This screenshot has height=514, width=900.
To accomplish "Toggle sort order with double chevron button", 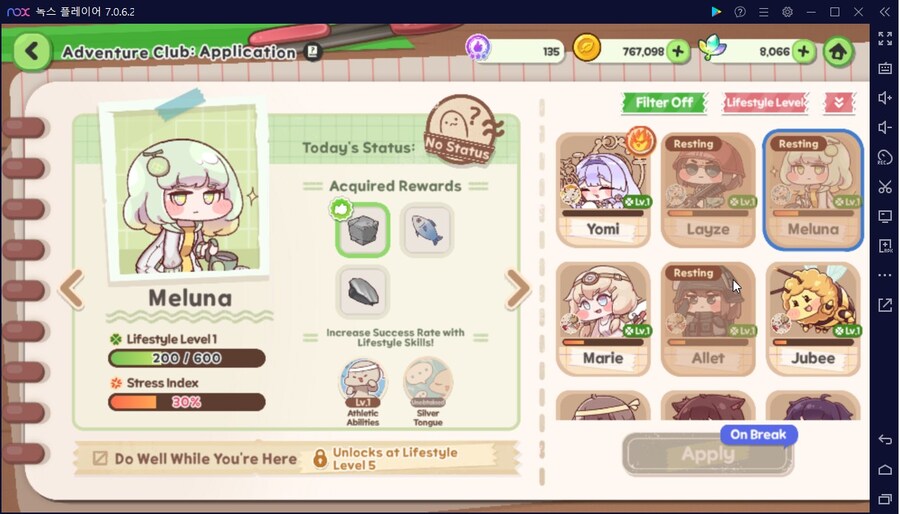I will [839, 103].
